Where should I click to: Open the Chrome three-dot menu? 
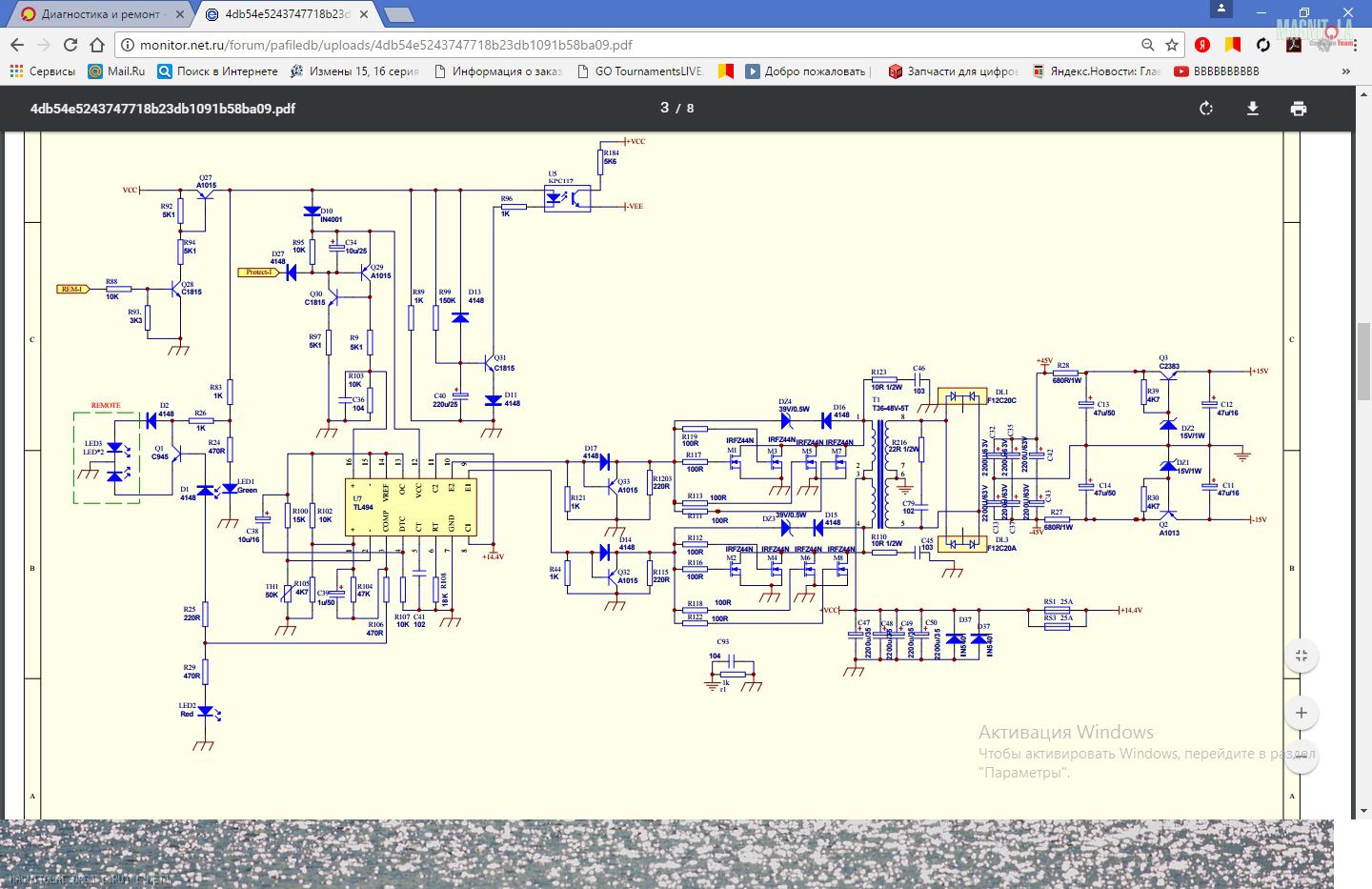point(1355,45)
